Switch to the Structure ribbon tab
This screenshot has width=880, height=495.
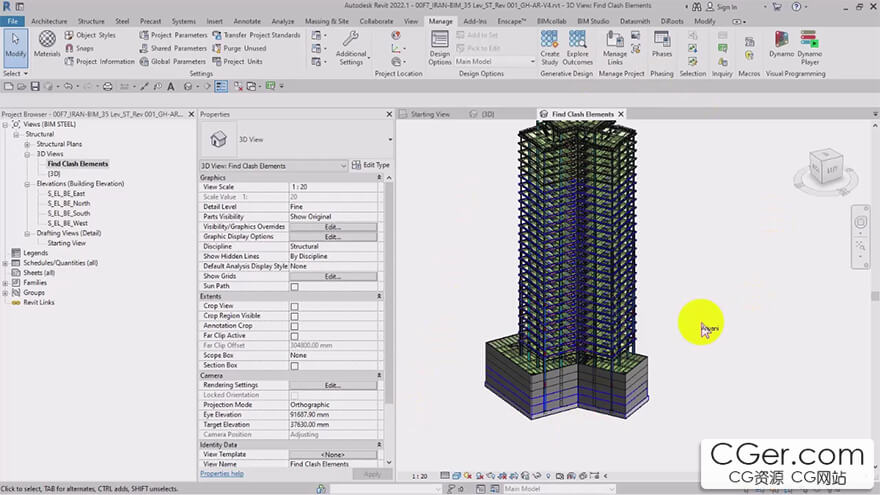[91, 21]
